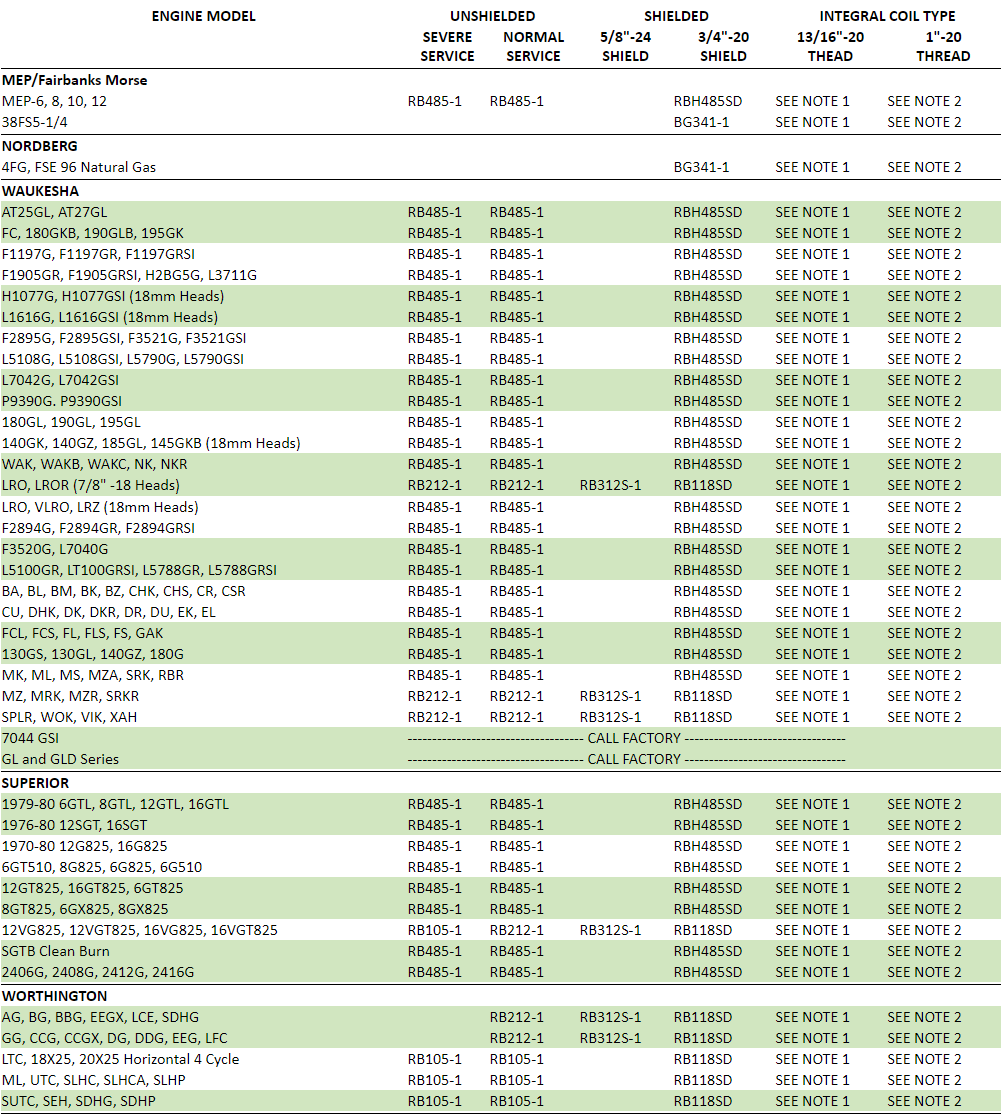Viewport: 1002px width, 1117px height.
Task: Select the MEP/Fairbanks Morse section heading
Action: [75, 80]
